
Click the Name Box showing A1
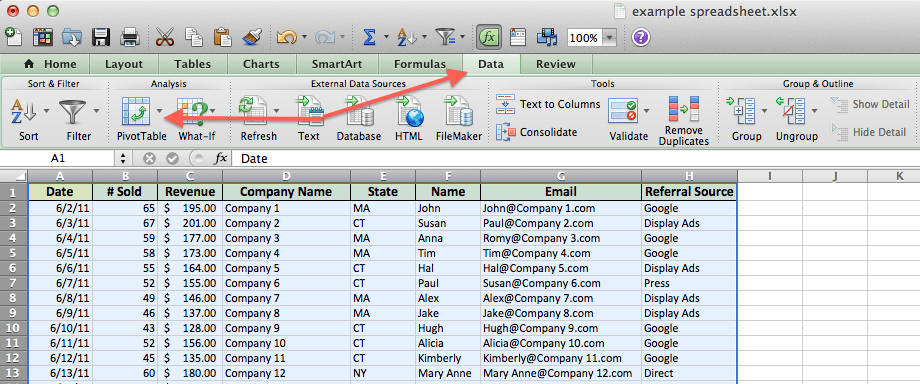[x=58, y=158]
